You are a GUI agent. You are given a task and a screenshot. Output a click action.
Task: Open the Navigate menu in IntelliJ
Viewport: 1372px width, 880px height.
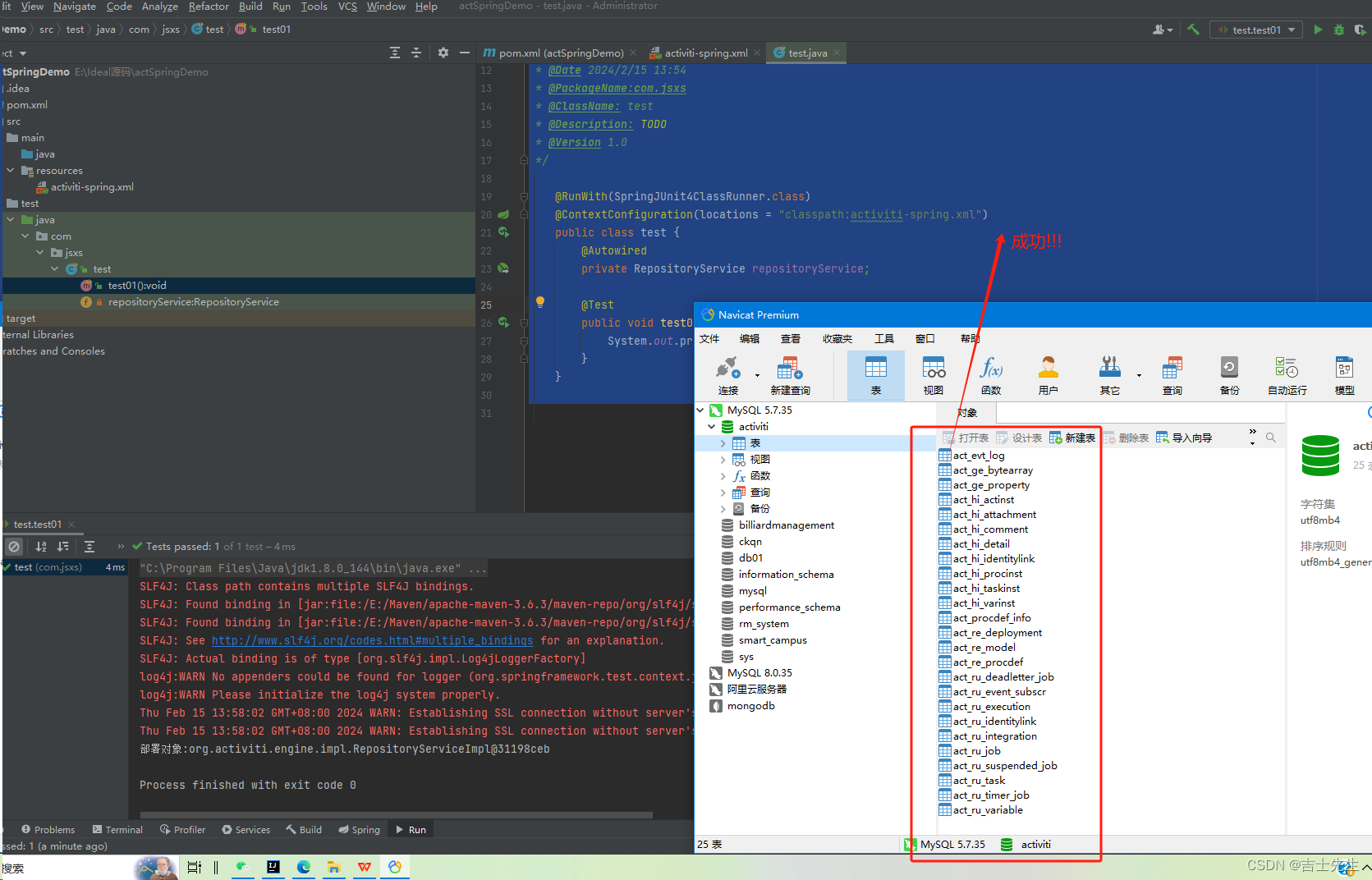pyautogui.click(x=75, y=7)
